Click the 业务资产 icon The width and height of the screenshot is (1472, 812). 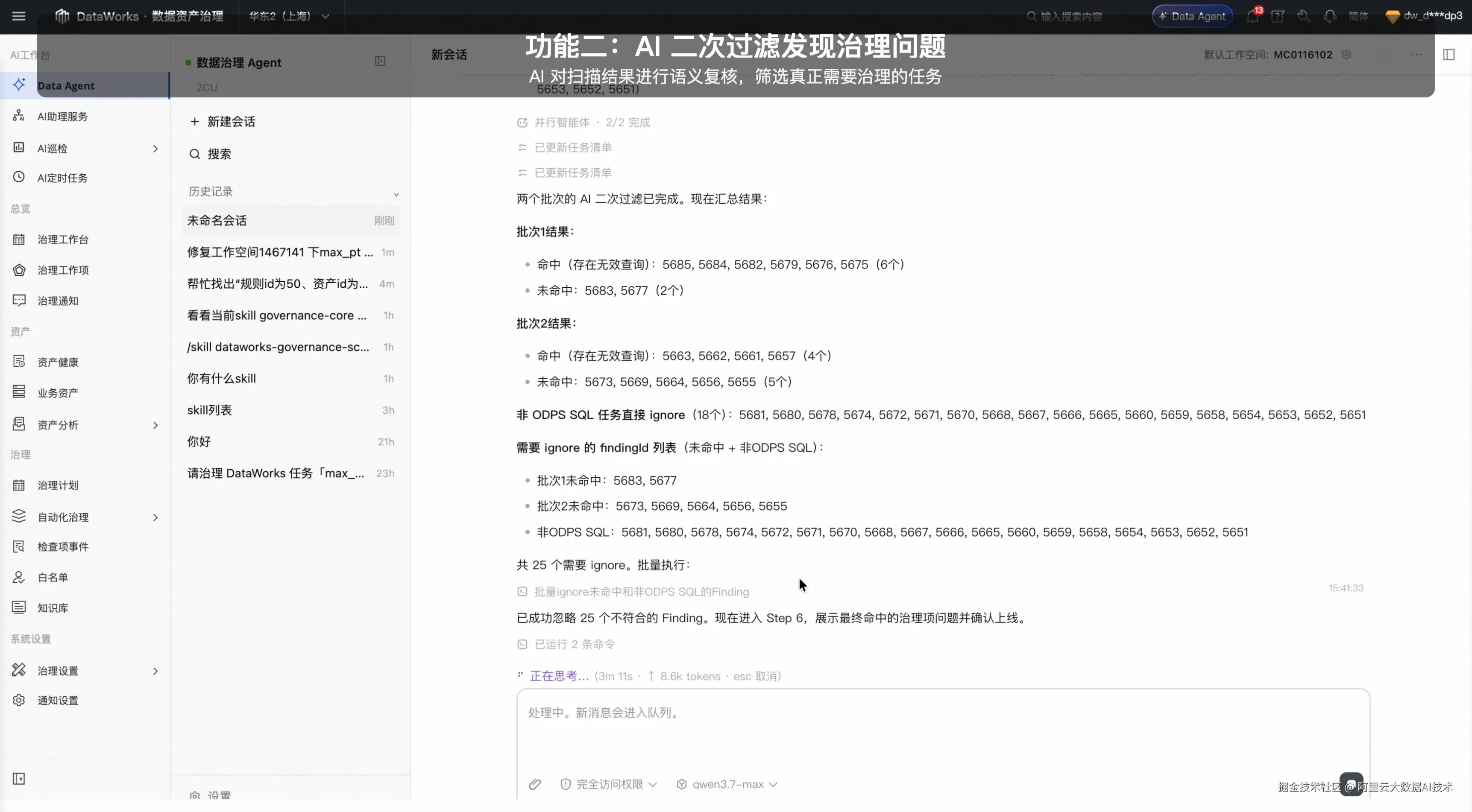click(19, 392)
